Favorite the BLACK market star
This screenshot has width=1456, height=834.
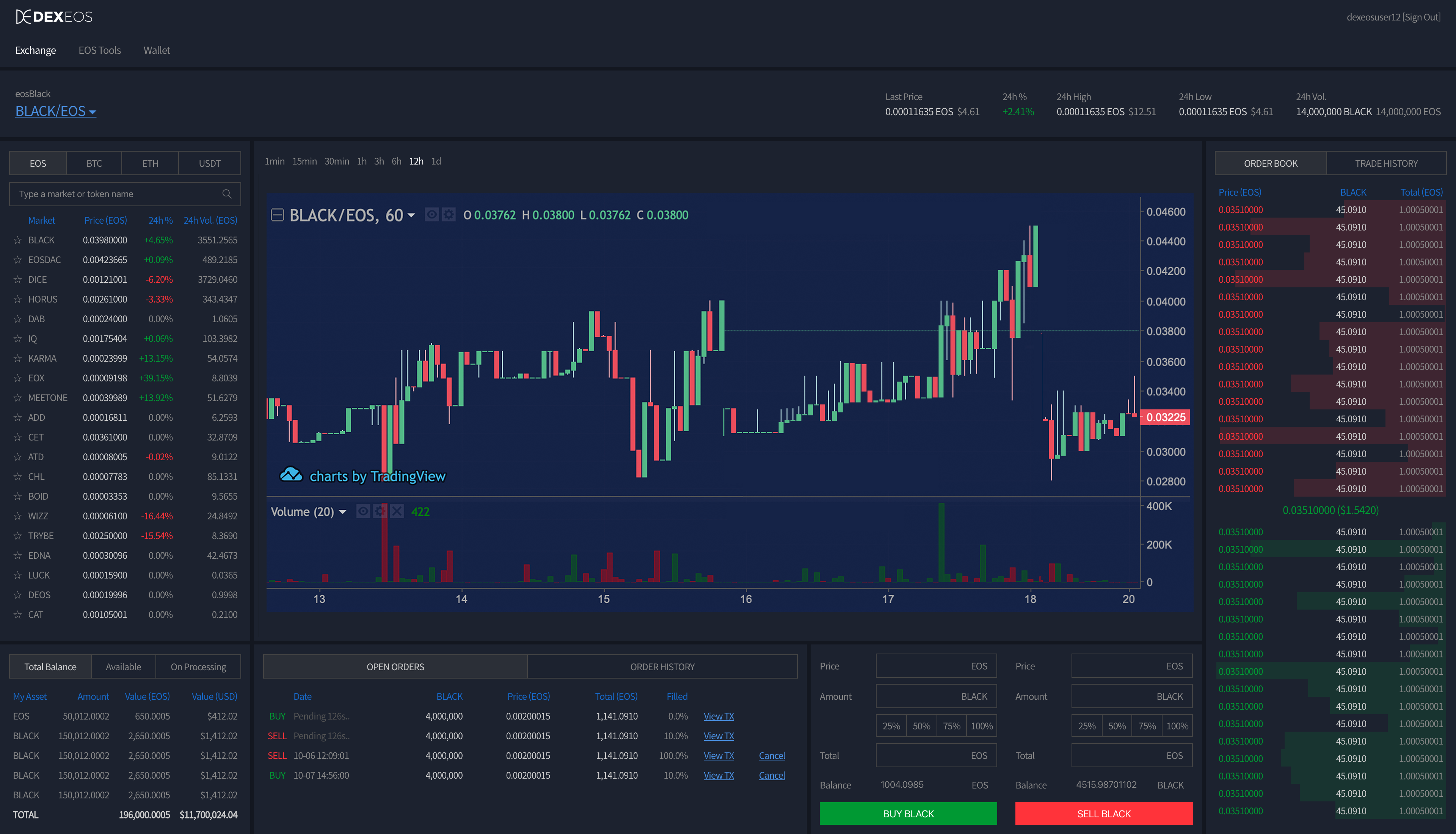(x=18, y=240)
